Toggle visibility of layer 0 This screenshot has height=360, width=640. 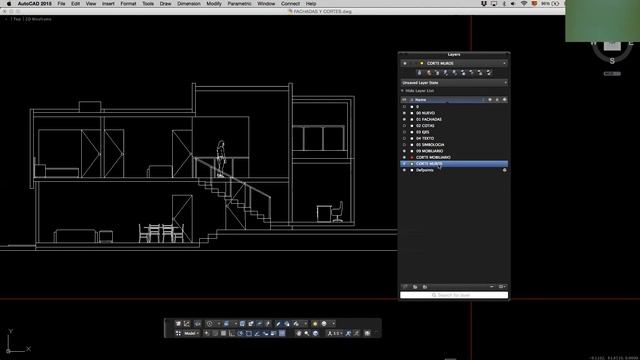(404, 107)
